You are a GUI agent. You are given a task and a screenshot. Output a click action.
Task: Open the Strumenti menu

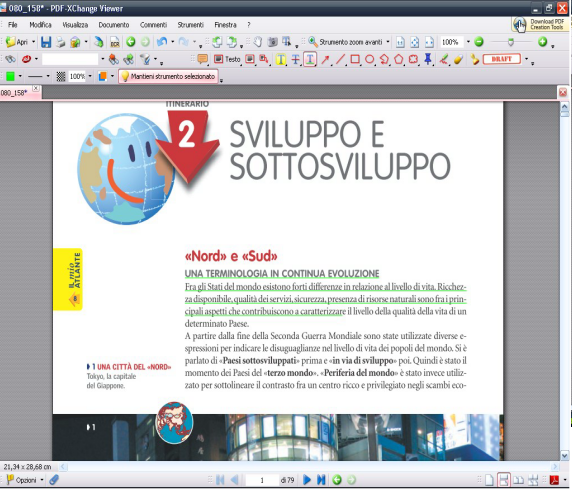[x=190, y=25]
